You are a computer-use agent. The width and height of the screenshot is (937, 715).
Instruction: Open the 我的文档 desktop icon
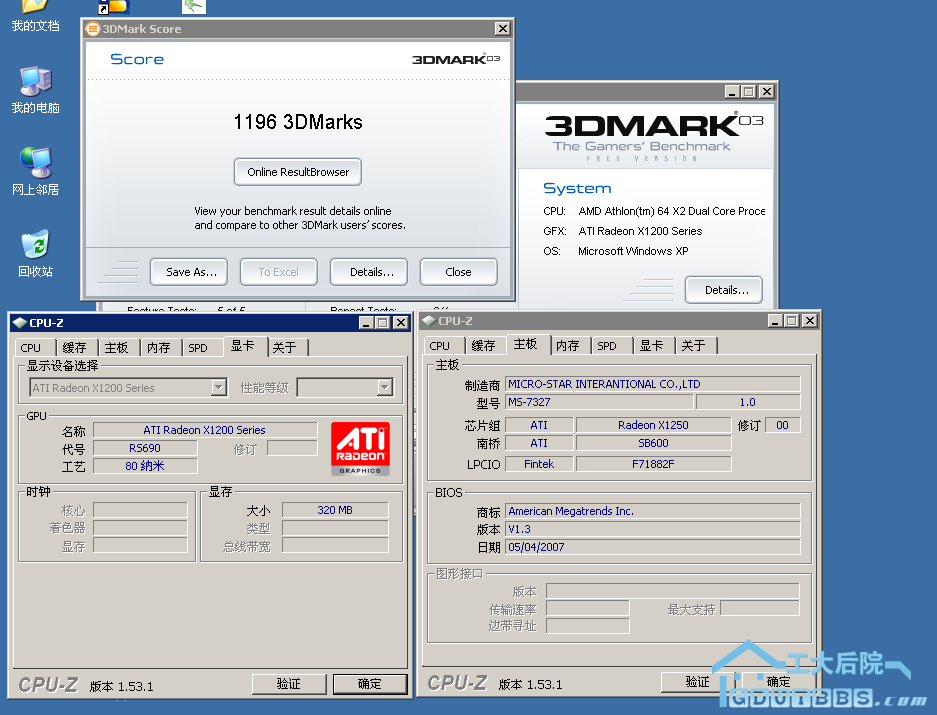point(35,16)
